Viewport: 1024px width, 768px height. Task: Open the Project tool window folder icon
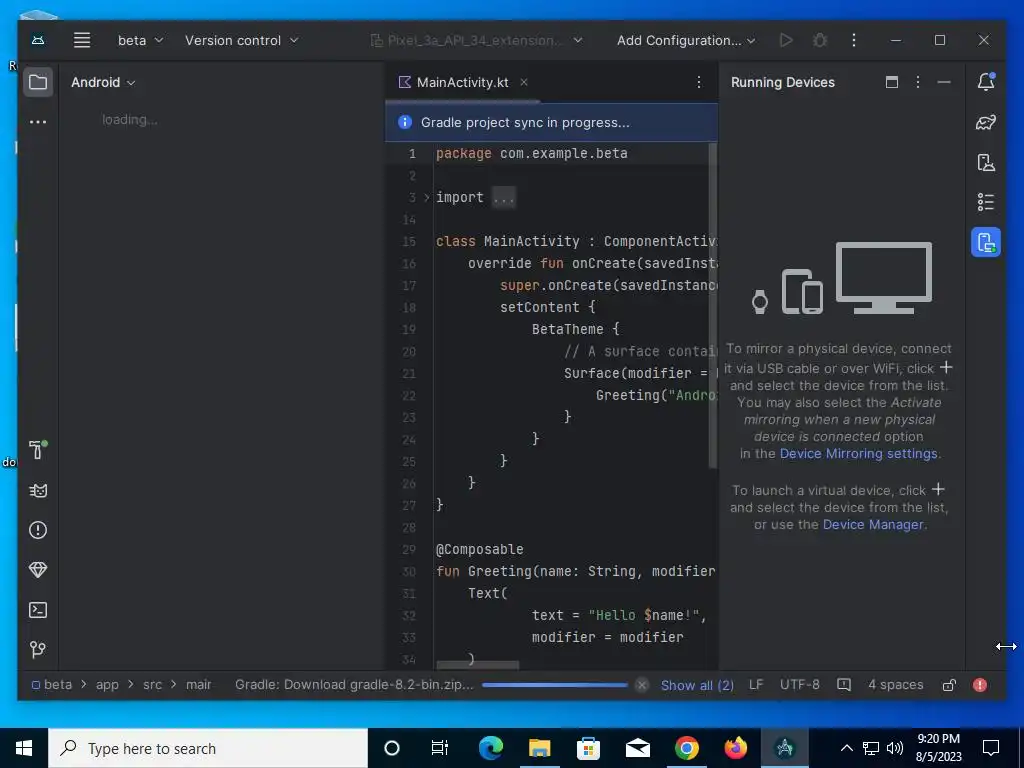(x=38, y=82)
